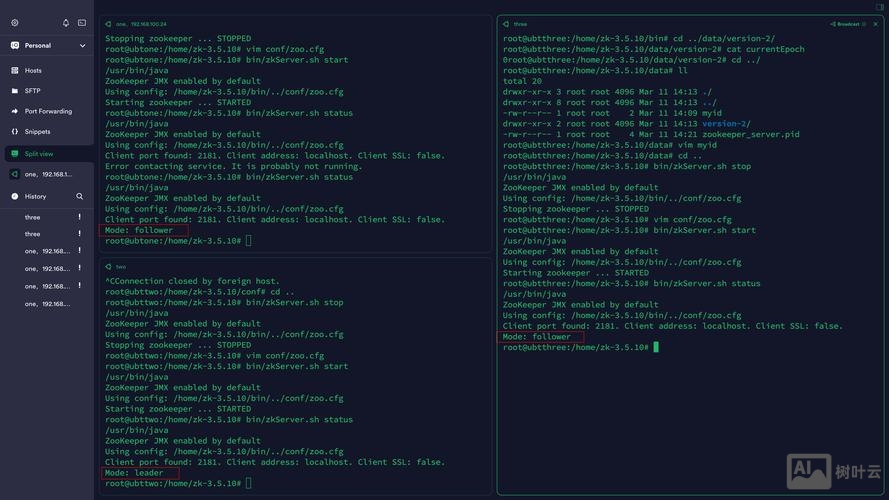Click the History section header
This screenshot has width=889, height=500.
pyautogui.click(x=36, y=196)
